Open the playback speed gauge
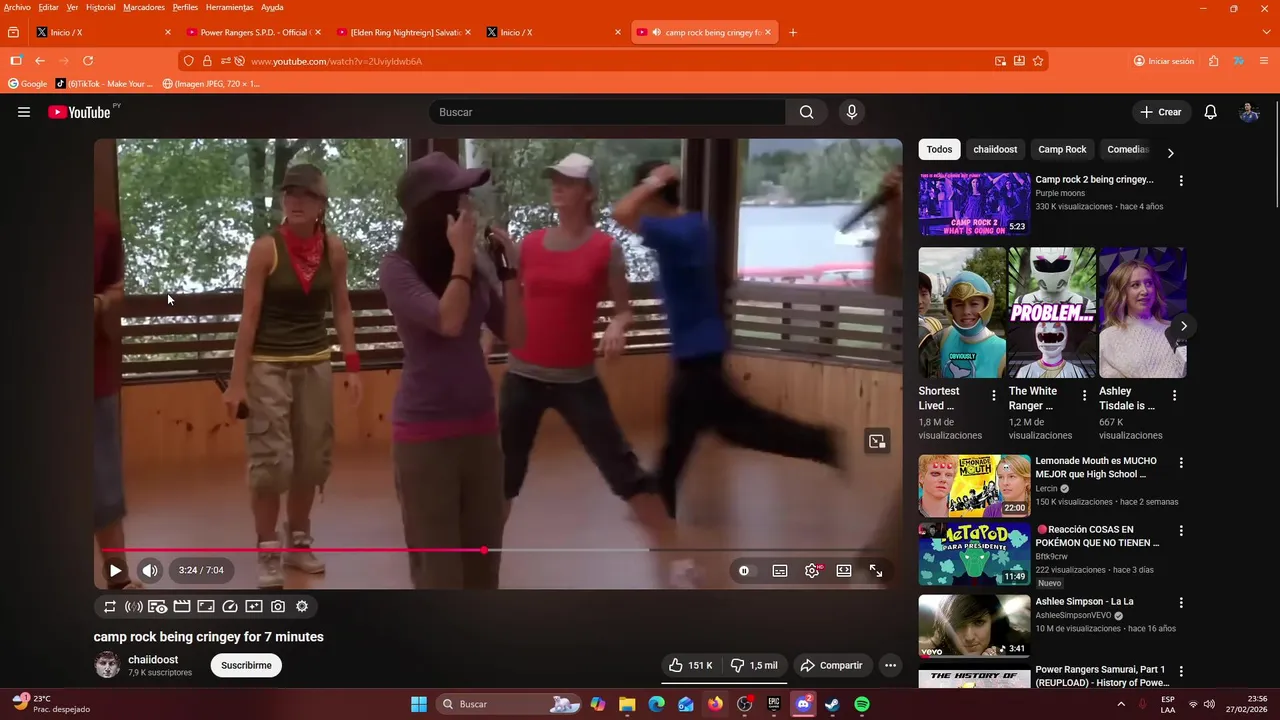The width and height of the screenshot is (1280, 720). 230,606
